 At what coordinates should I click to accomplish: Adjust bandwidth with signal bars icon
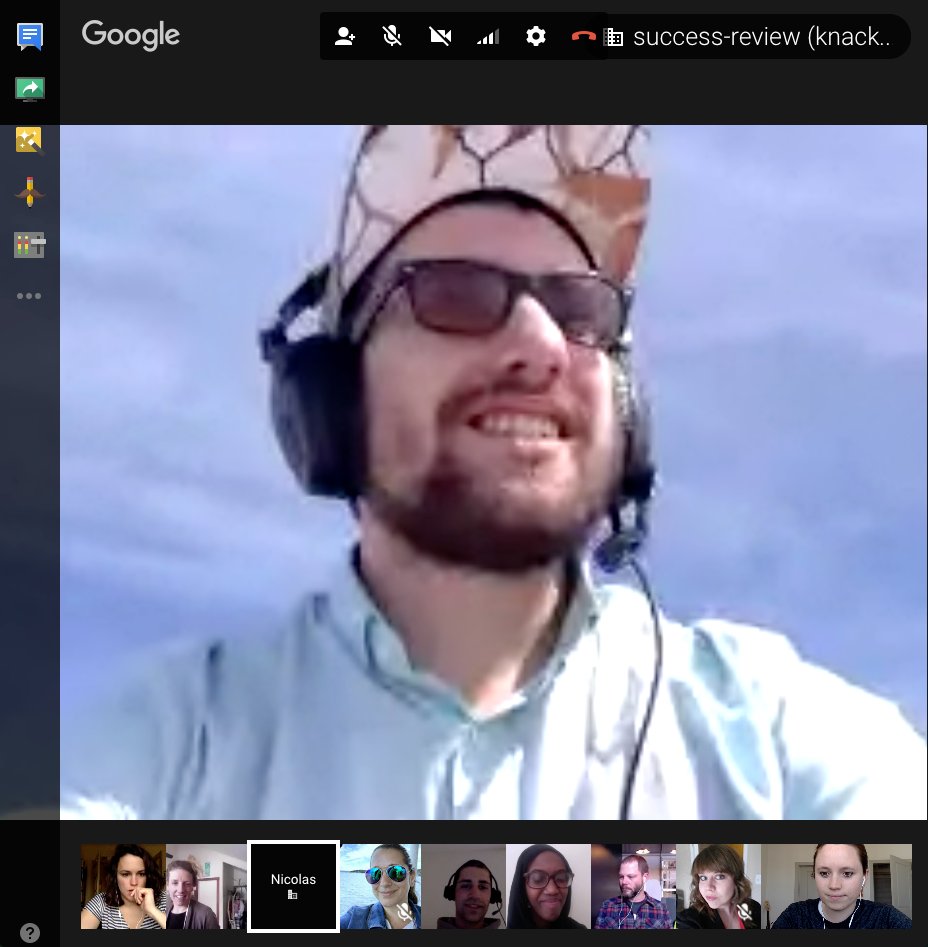click(x=488, y=37)
